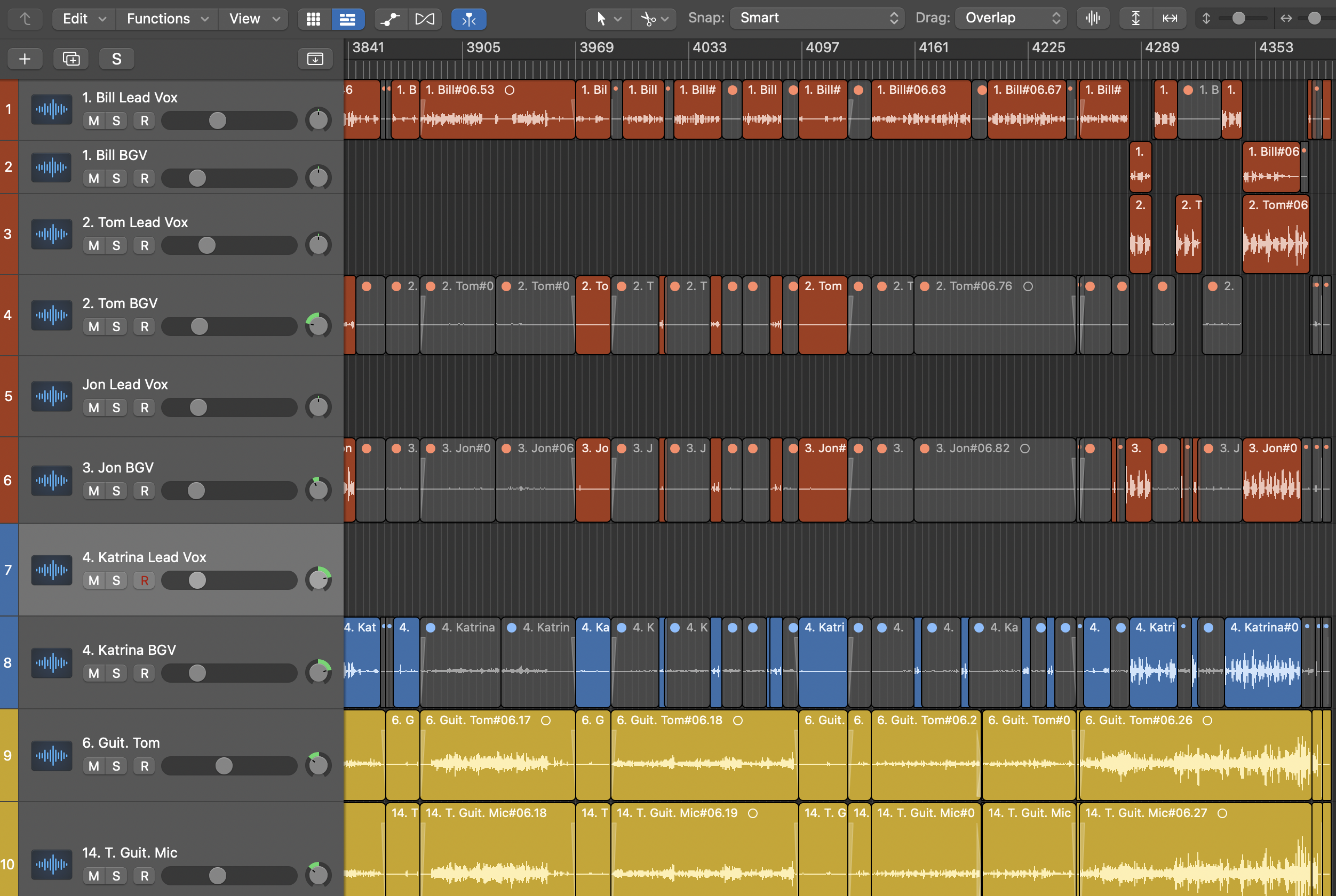Click the Flex crossover icon
Screen dimensions: 1336x896
click(x=424, y=19)
